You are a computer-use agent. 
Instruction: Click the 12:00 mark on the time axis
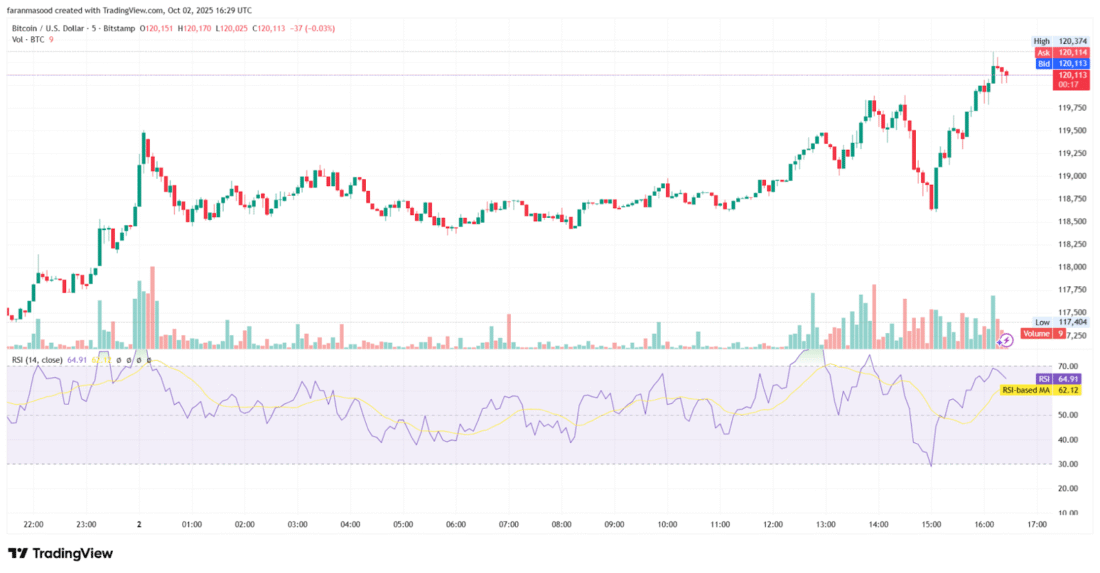(x=773, y=524)
